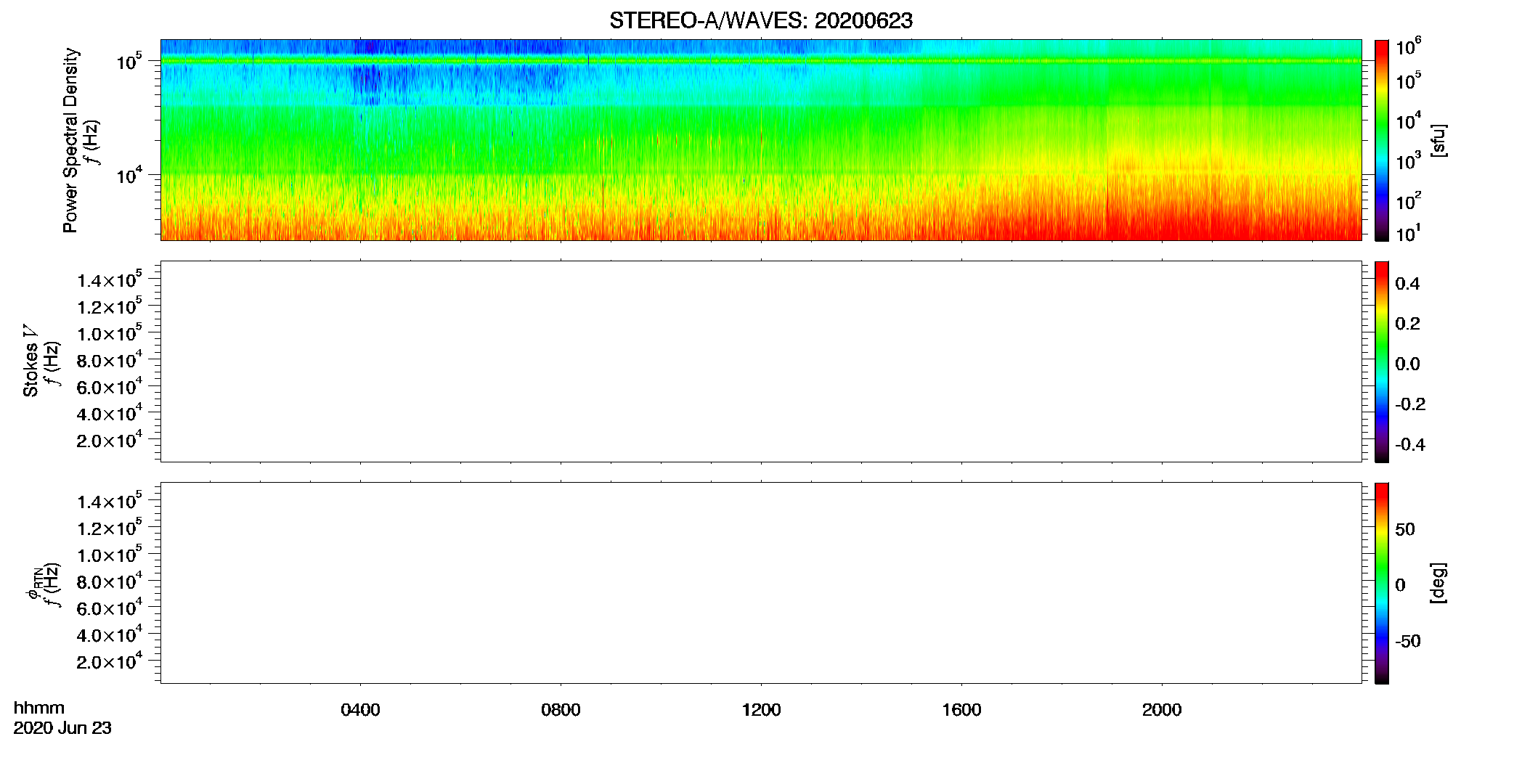Click the 1200 time tick label
This screenshot has height=784, width=1522.
click(761, 710)
